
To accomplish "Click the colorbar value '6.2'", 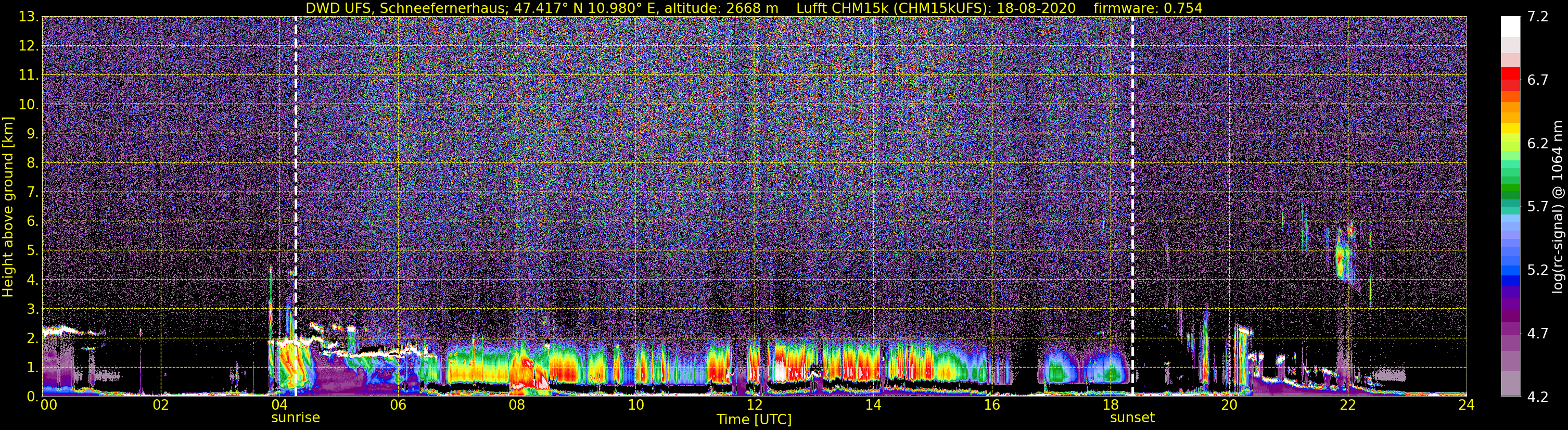I will pyautogui.click(x=1538, y=144).
